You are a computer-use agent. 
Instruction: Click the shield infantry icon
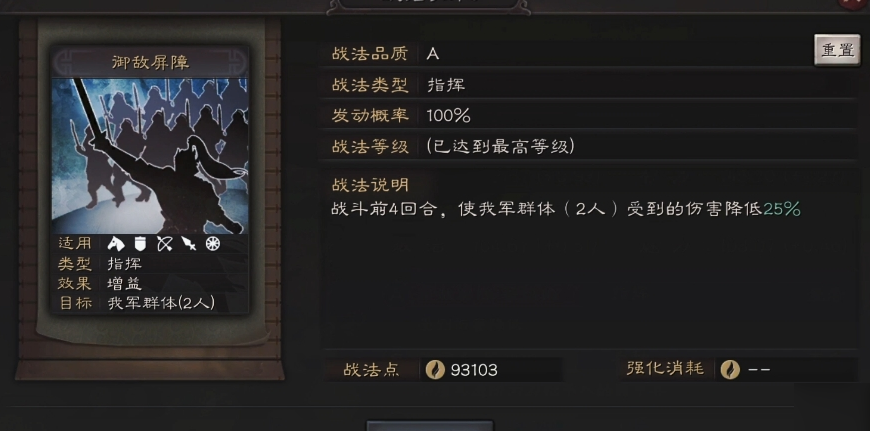(x=140, y=244)
